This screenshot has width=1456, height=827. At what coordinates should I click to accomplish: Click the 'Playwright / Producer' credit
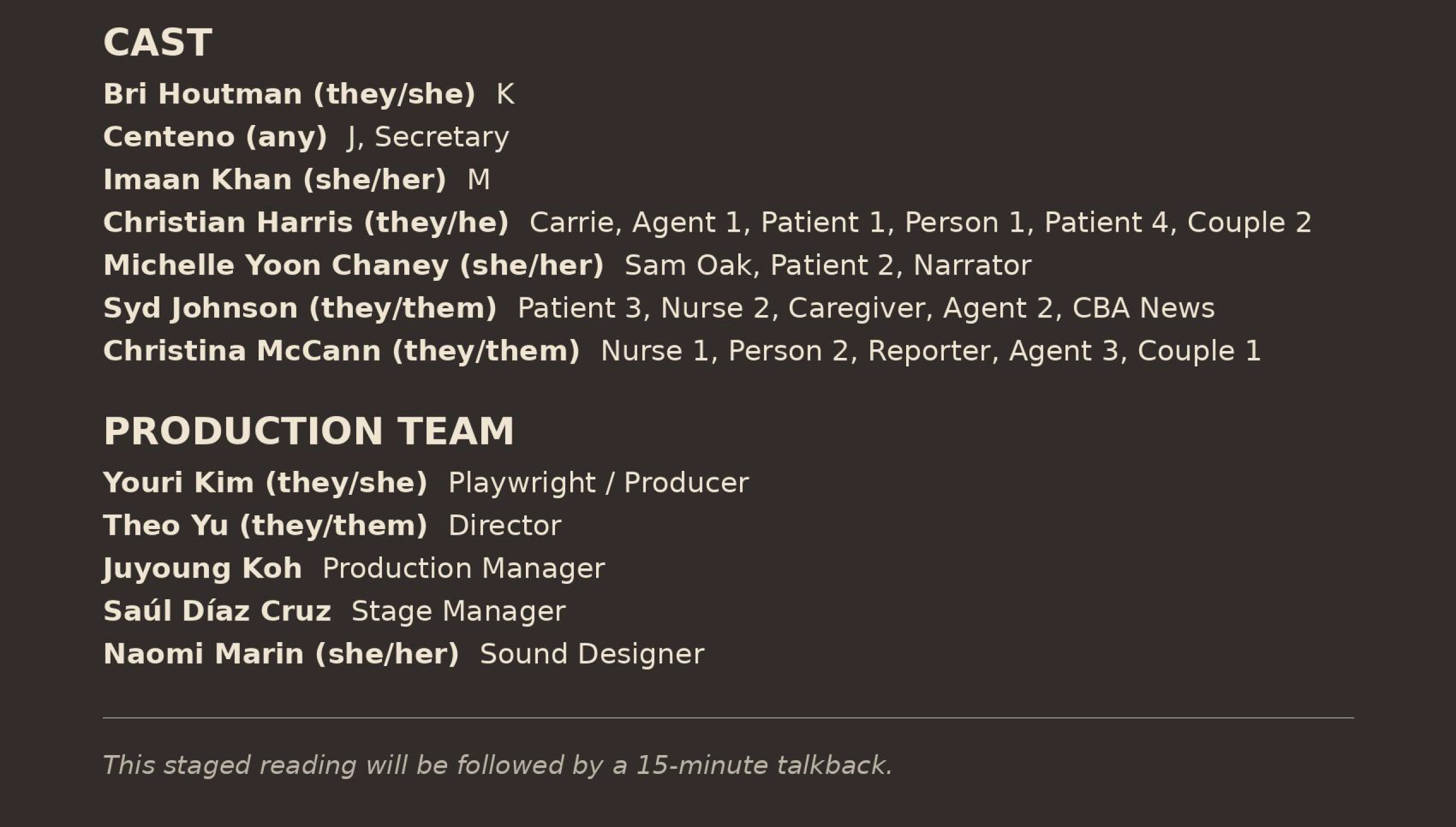pos(598,483)
